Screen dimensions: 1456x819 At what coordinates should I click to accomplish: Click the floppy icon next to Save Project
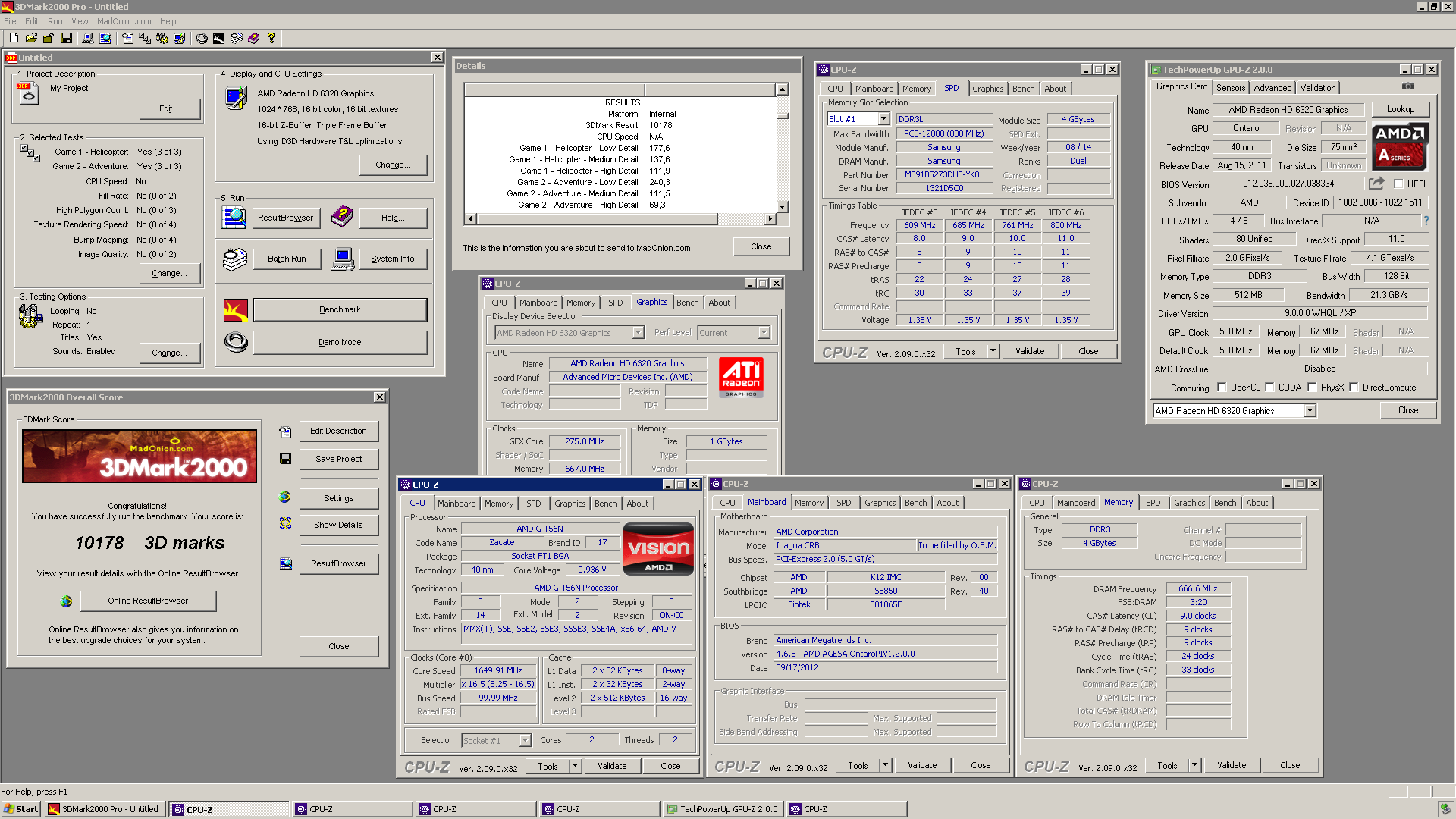285,459
